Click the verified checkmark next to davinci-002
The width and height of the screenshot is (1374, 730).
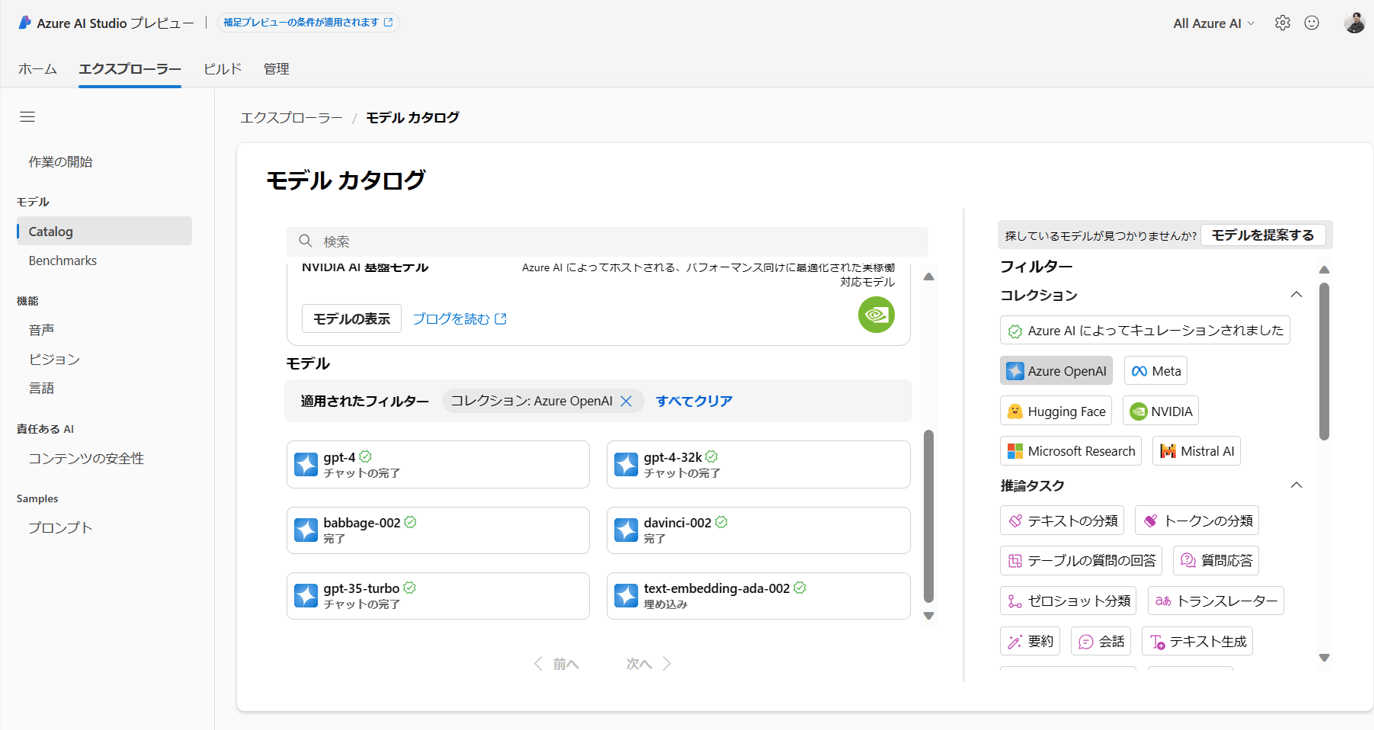point(721,522)
